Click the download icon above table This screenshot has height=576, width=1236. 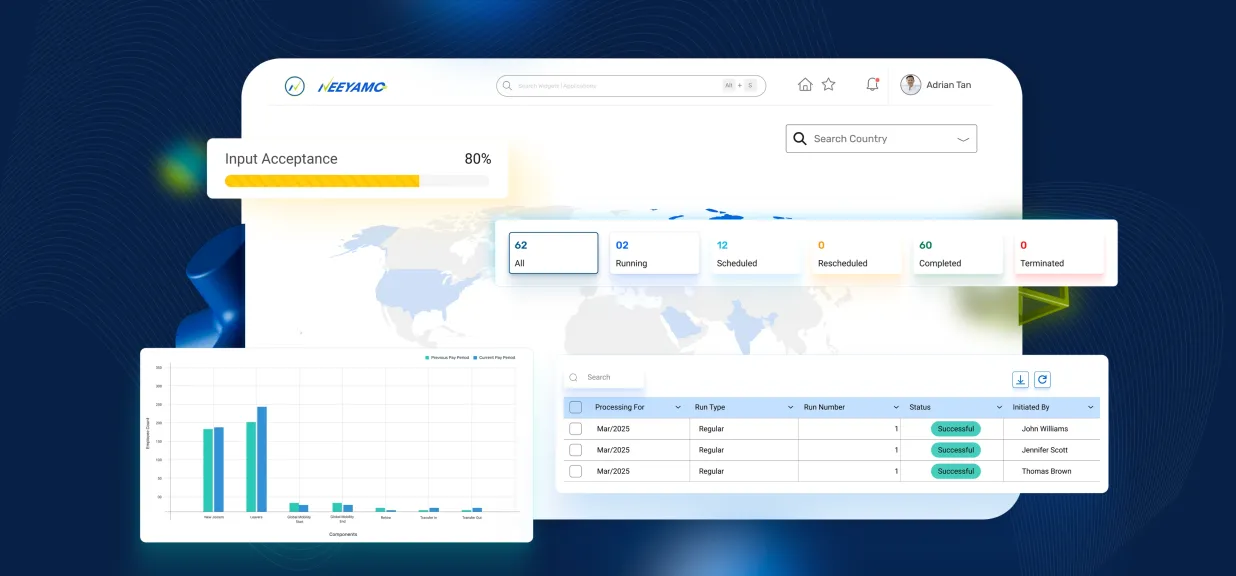click(1020, 379)
